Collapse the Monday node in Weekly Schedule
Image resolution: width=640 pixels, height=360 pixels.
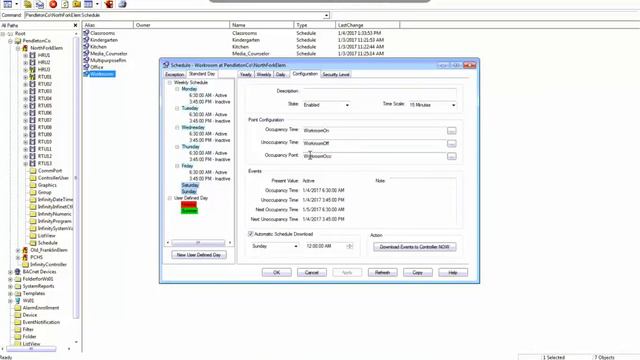pyautogui.click(x=177, y=89)
